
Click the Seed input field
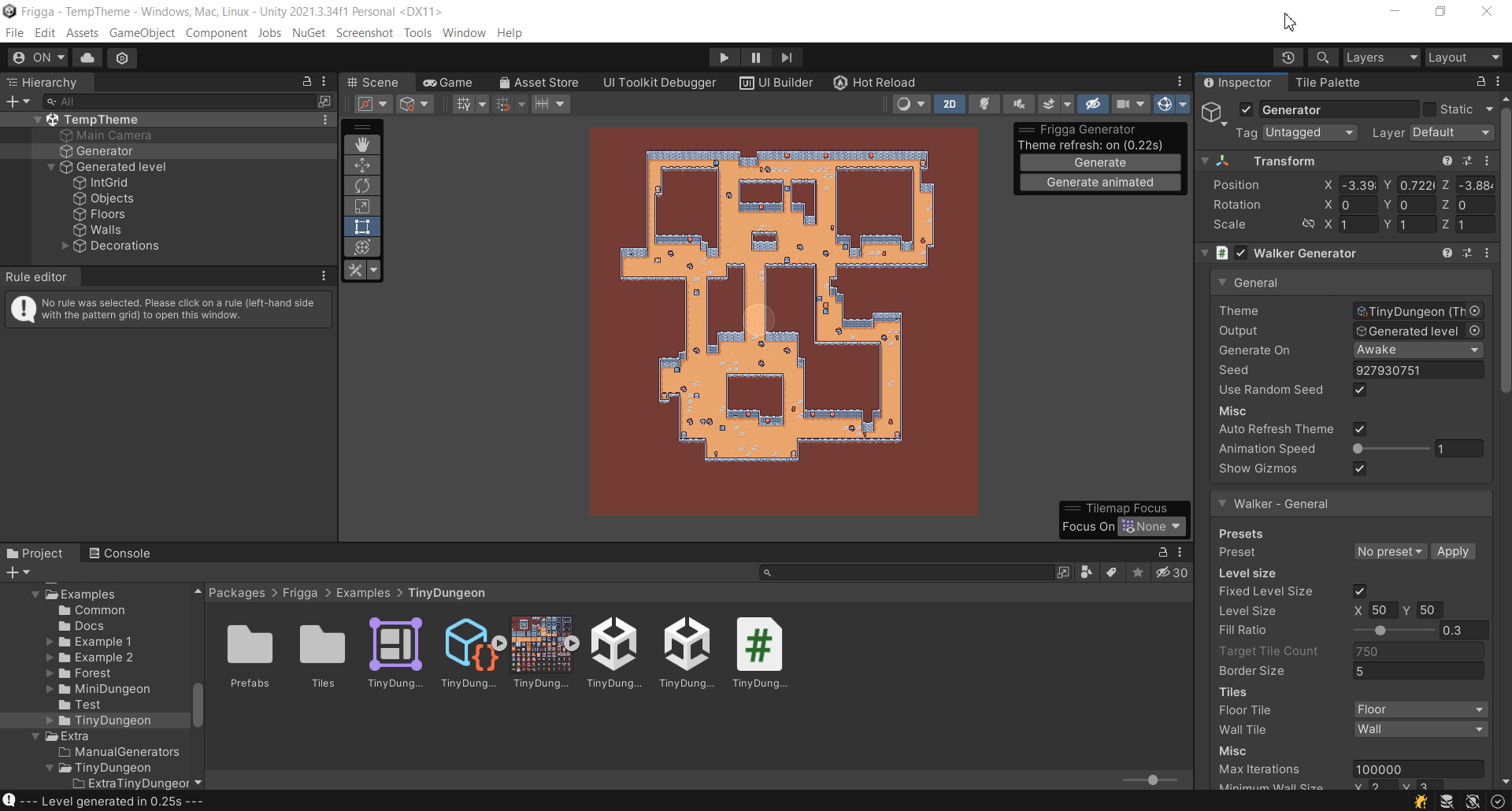coord(1418,370)
